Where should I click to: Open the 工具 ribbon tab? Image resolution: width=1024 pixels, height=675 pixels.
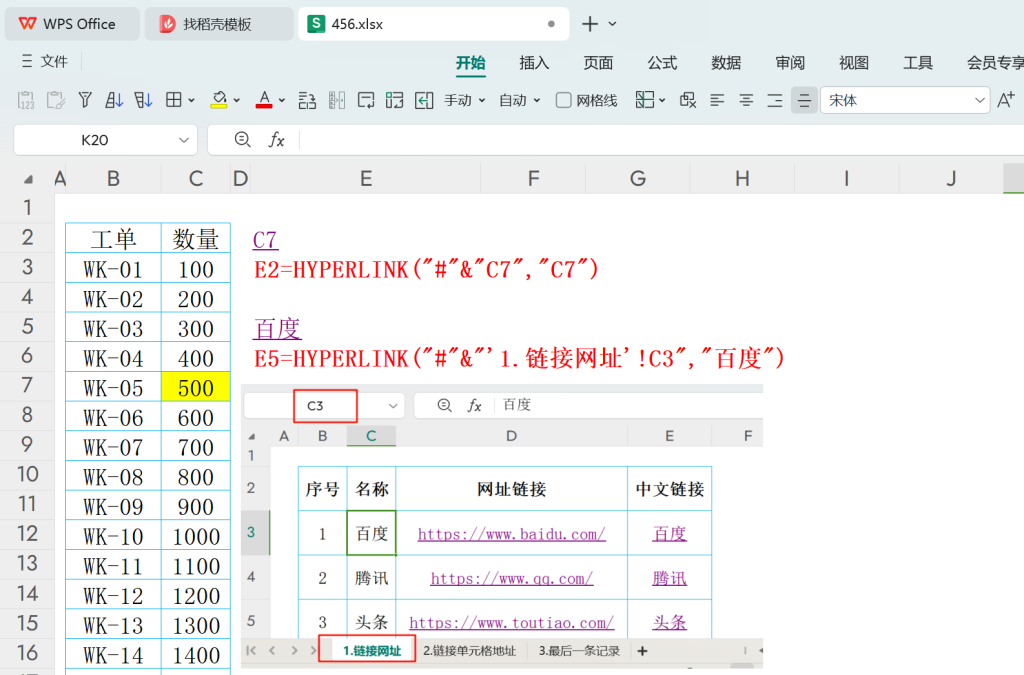tap(918, 63)
